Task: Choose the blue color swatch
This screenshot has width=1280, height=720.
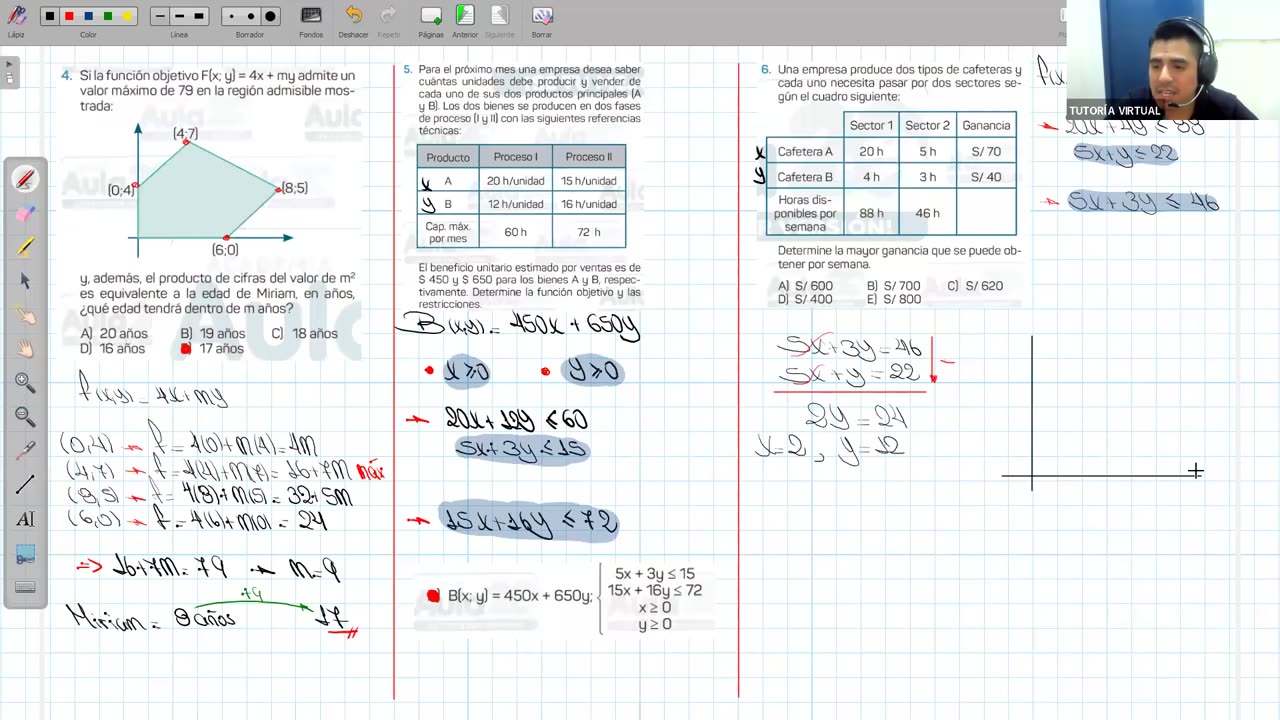Action: (x=88, y=16)
